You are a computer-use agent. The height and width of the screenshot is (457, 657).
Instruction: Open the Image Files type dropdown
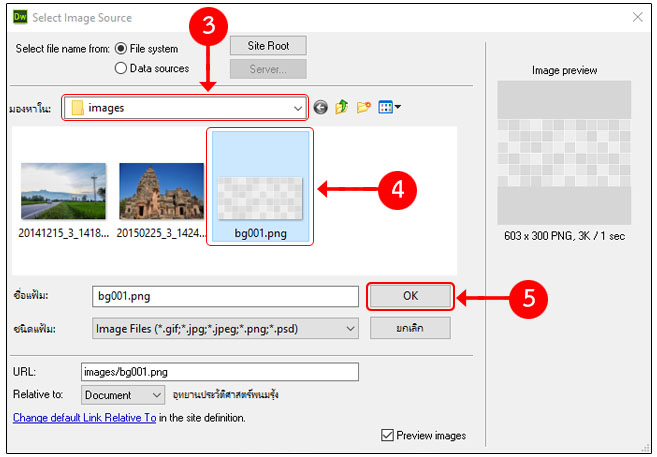(x=349, y=328)
